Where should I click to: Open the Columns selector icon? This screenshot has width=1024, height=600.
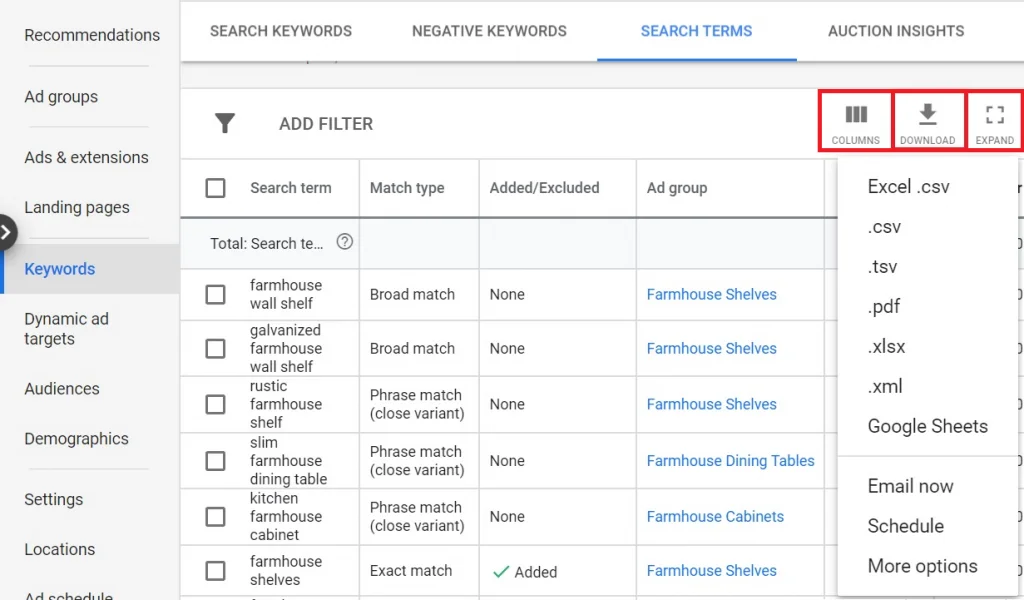tap(856, 116)
